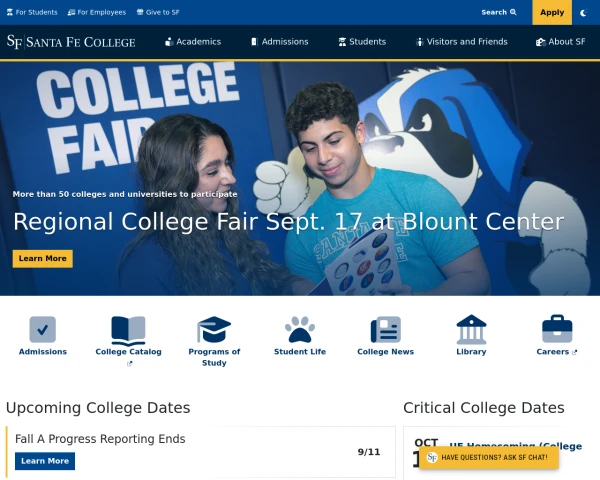Open Student Life paw print icon
This screenshot has width=600, height=480.
click(300, 330)
